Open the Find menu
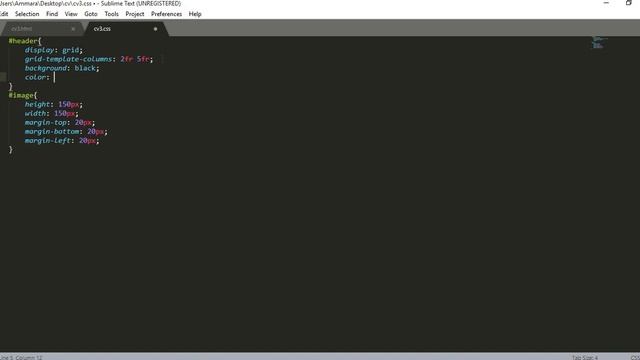This screenshot has width=640, height=360. [x=52, y=14]
